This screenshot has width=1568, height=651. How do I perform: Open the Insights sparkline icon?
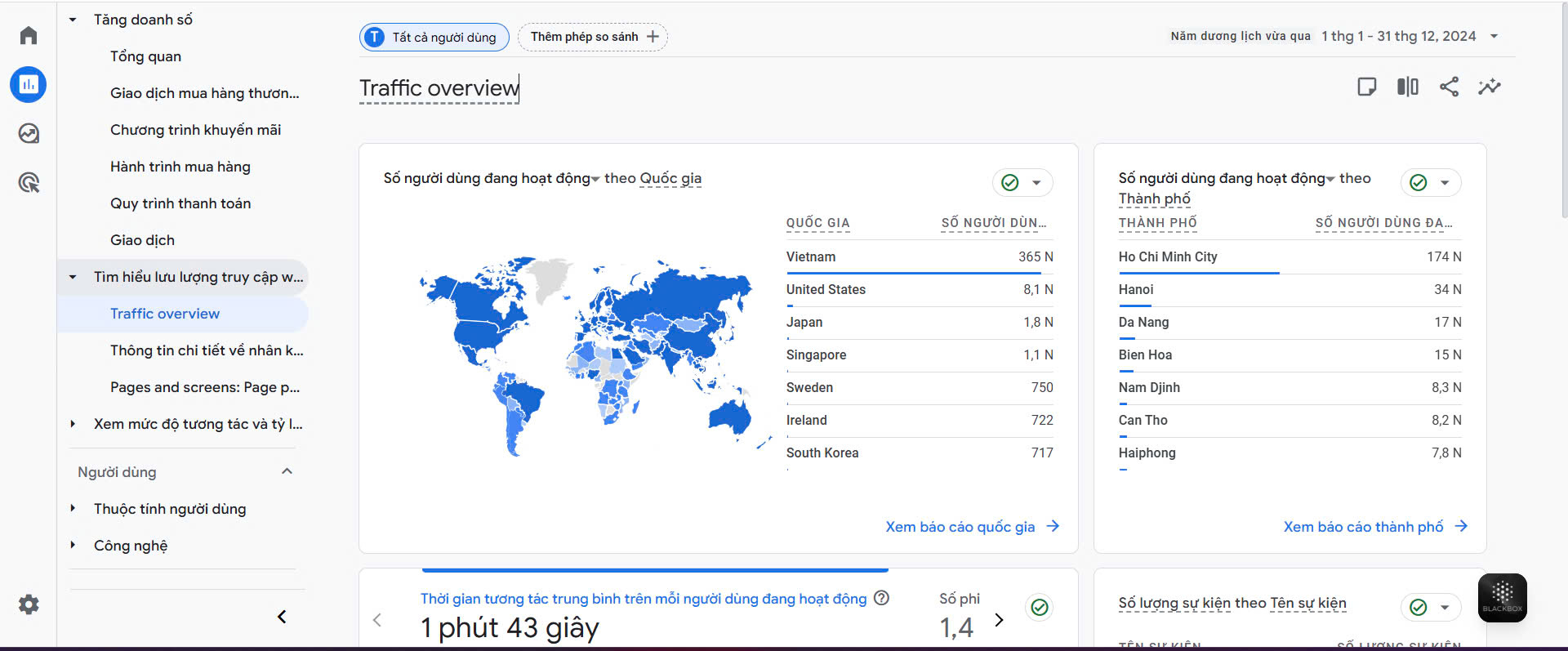1489,87
